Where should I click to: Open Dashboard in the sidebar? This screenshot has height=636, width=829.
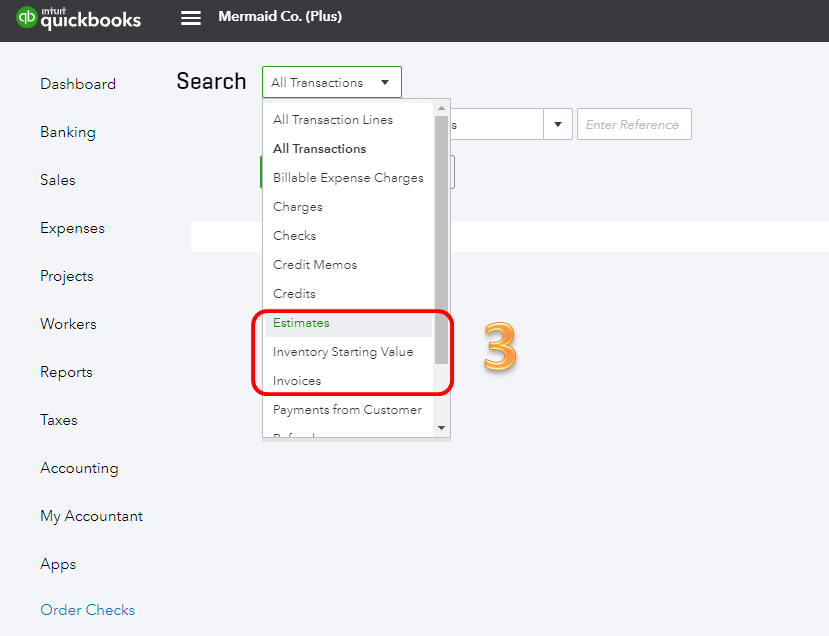click(78, 84)
